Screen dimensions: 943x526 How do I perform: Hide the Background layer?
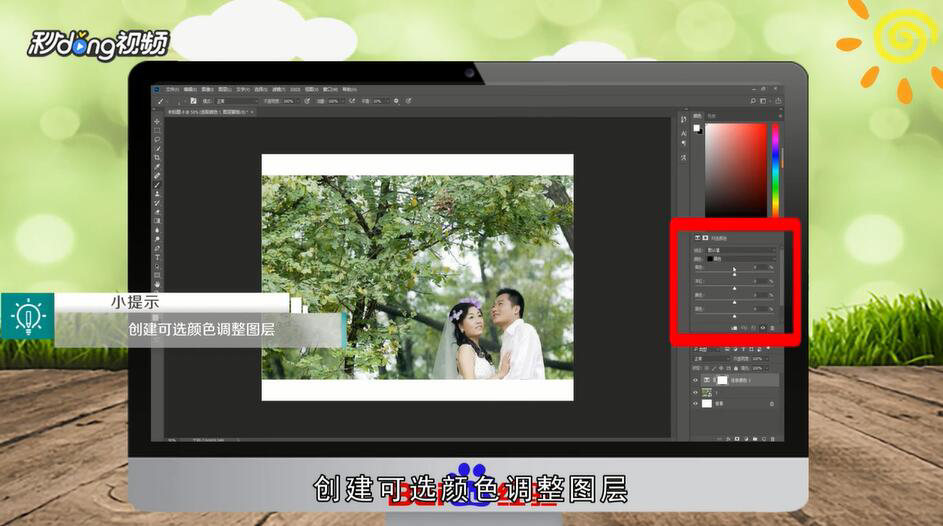tap(696, 403)
